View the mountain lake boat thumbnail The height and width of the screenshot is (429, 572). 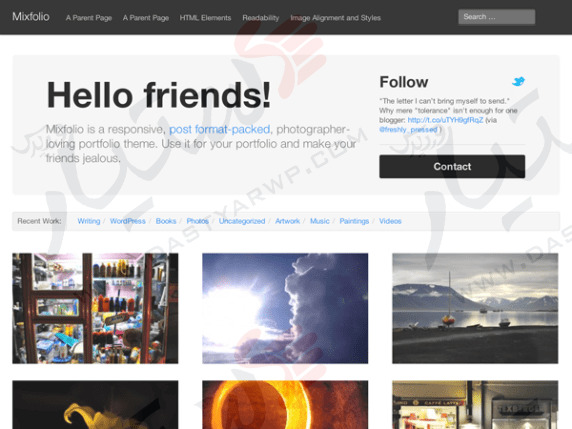click(x=475, y=308)
